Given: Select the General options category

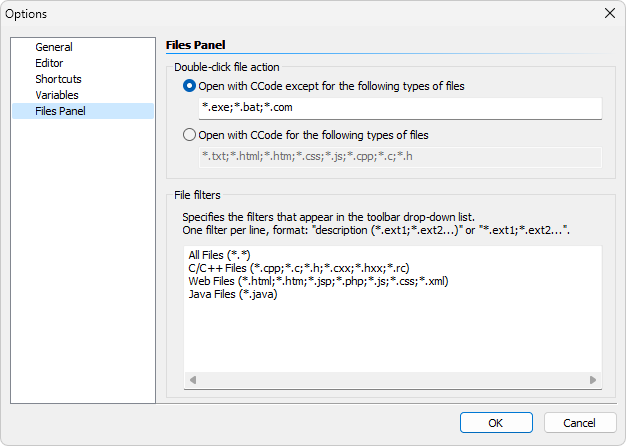Looking at the screenshot, I should coord(54,47).
